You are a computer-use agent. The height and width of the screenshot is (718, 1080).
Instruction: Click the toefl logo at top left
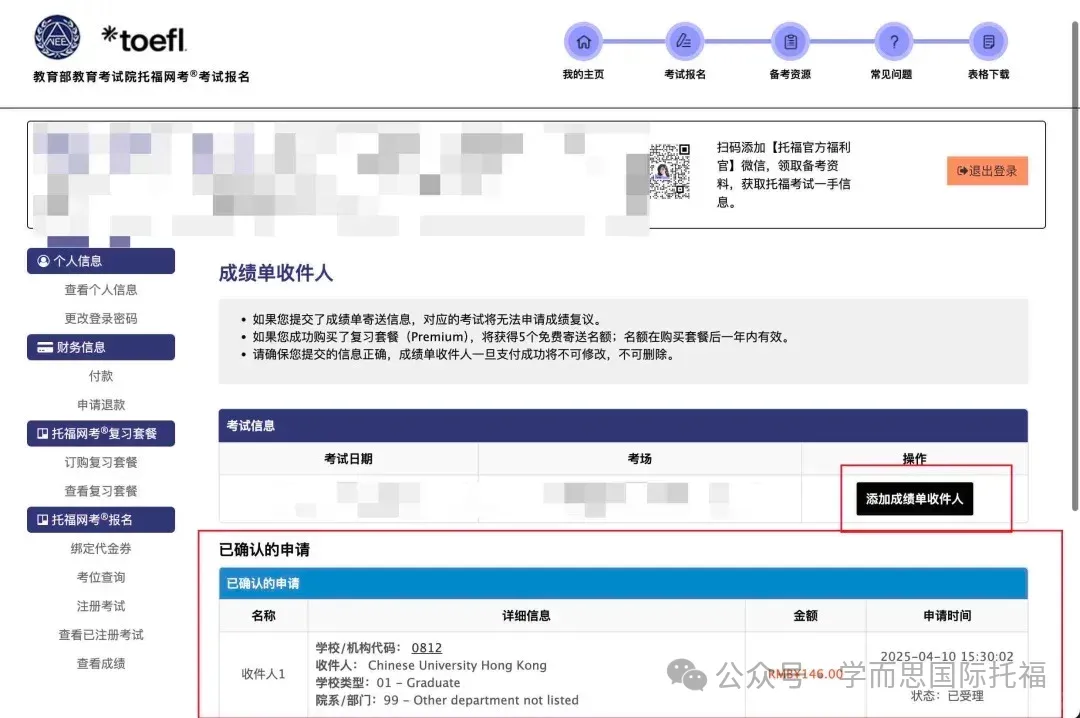coord(143,38)
